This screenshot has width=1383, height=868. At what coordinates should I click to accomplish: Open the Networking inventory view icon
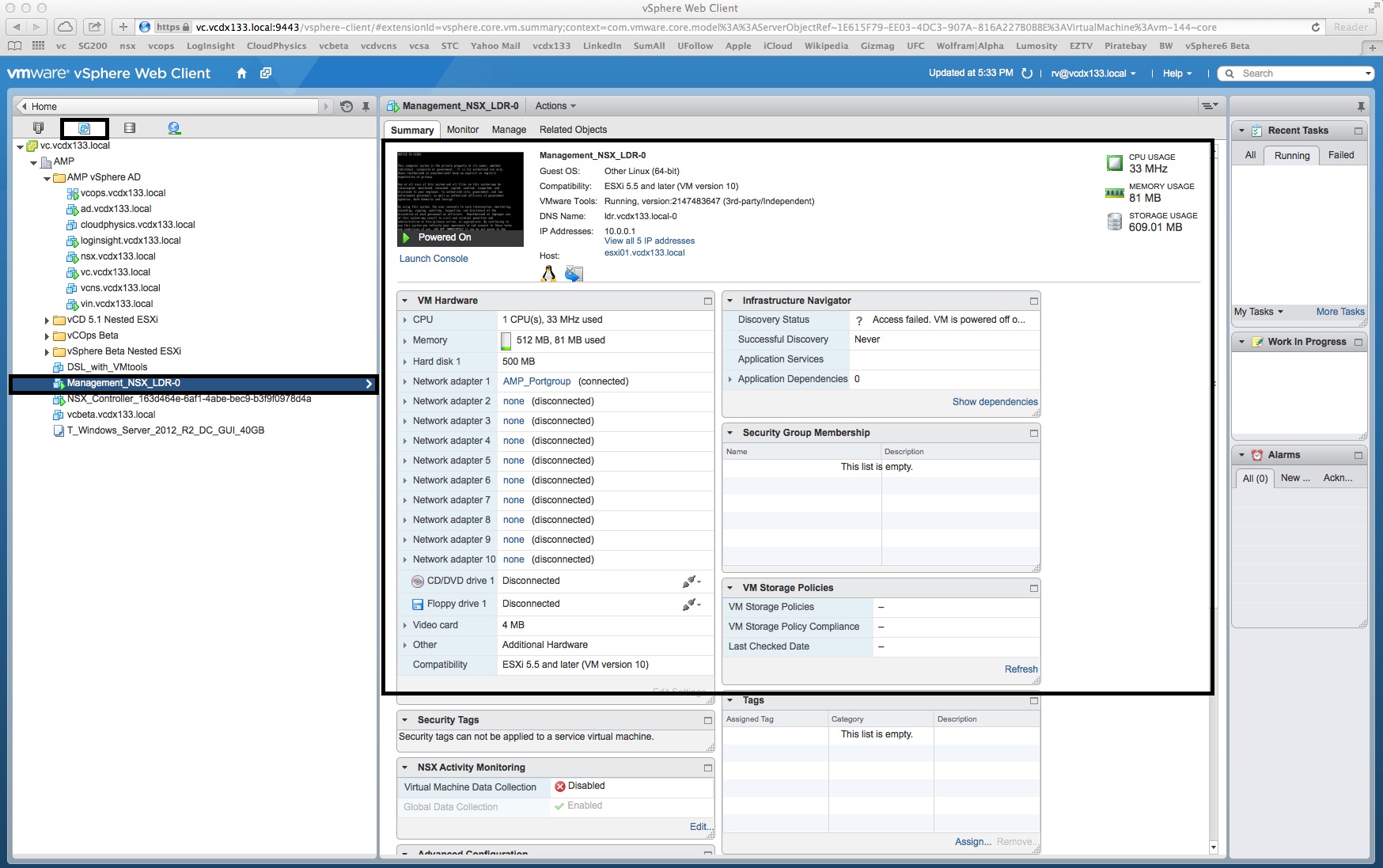pyautogui.click(x=174, y=127)
